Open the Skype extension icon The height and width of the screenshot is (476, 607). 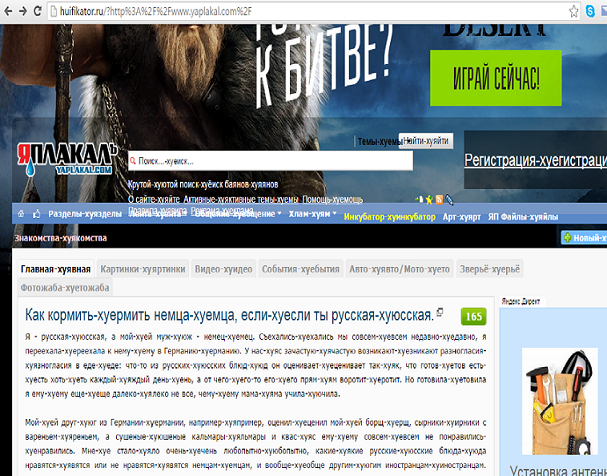pyautogui.click(x=590, y=11)
